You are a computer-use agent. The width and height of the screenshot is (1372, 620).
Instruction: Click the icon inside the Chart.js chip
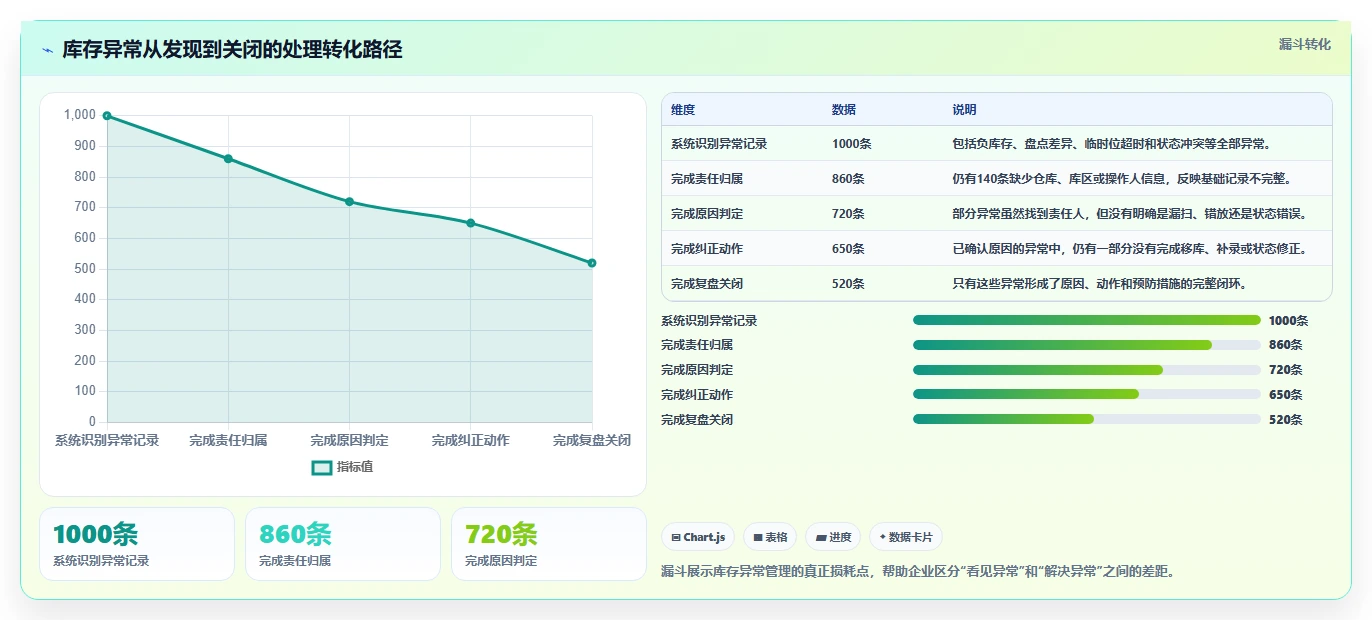(x=676, y=537)
